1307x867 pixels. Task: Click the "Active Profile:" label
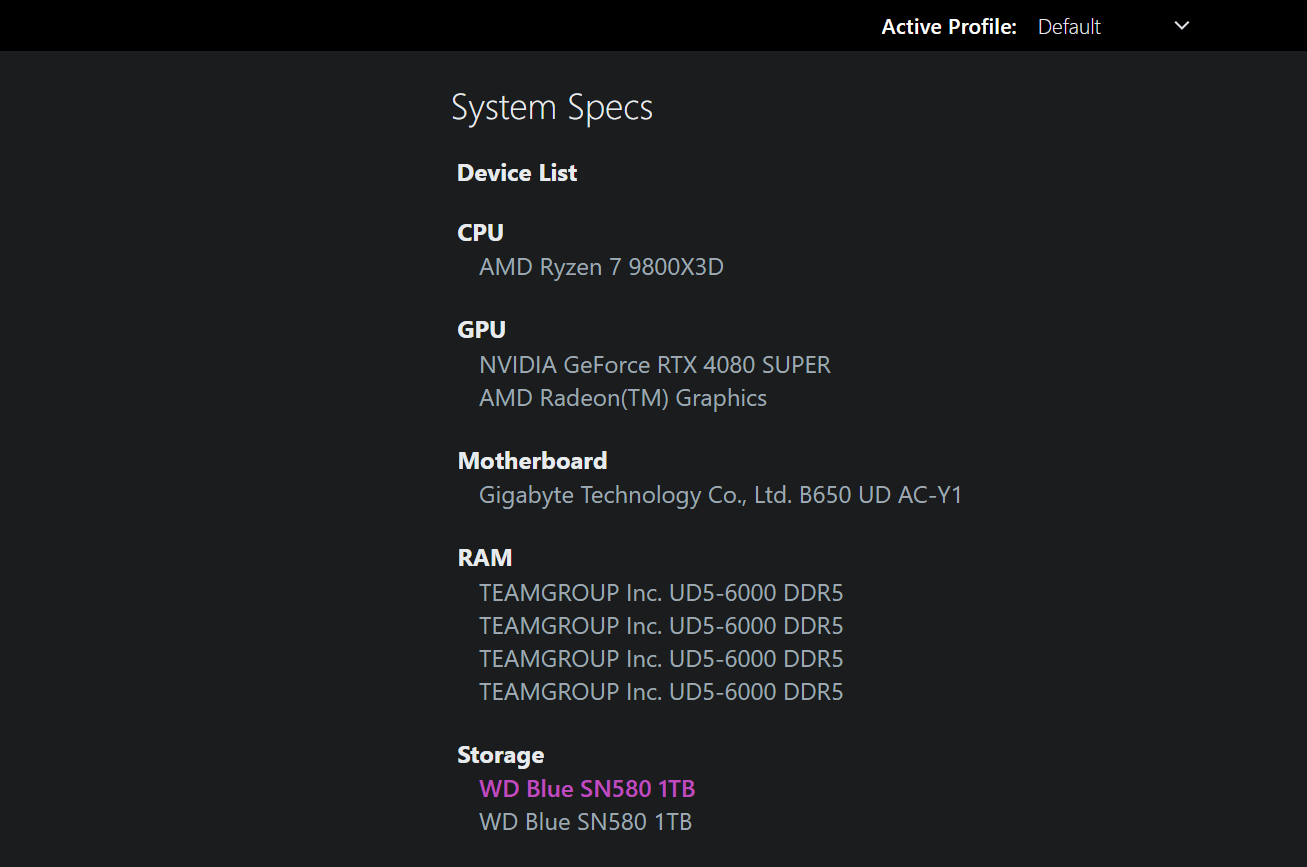point(949,27)
